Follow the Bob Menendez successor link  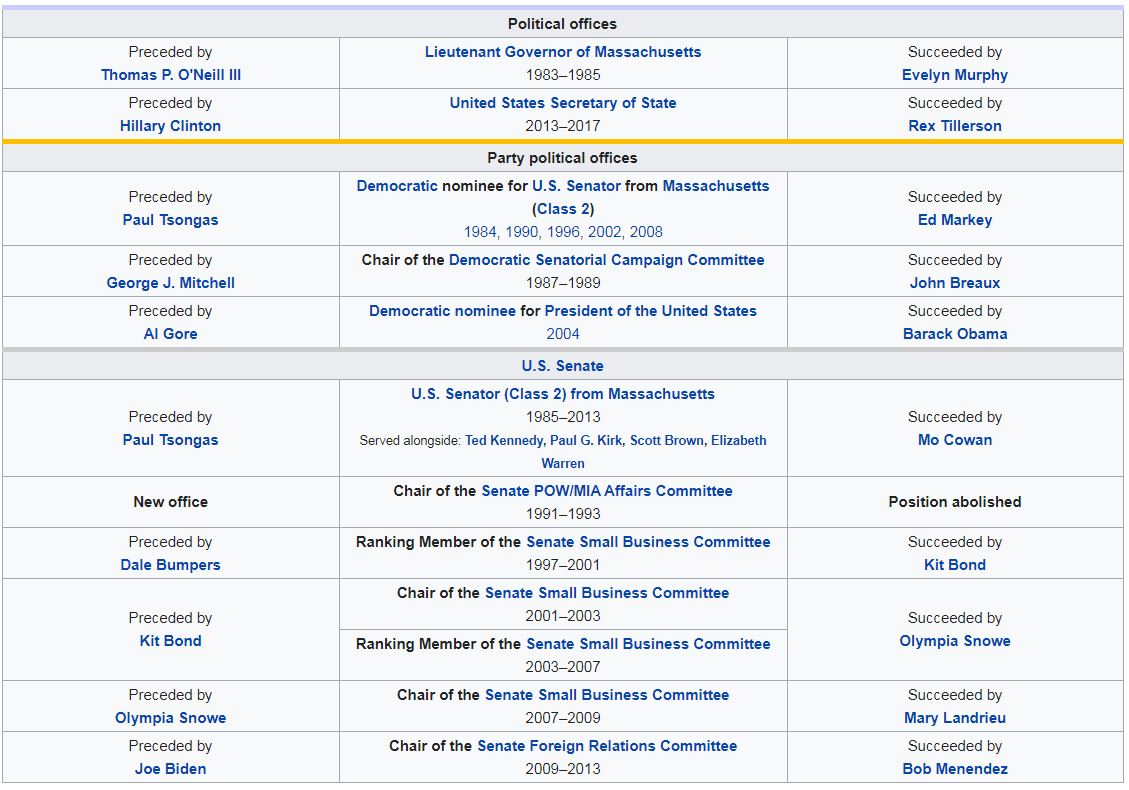click(954, 769)
